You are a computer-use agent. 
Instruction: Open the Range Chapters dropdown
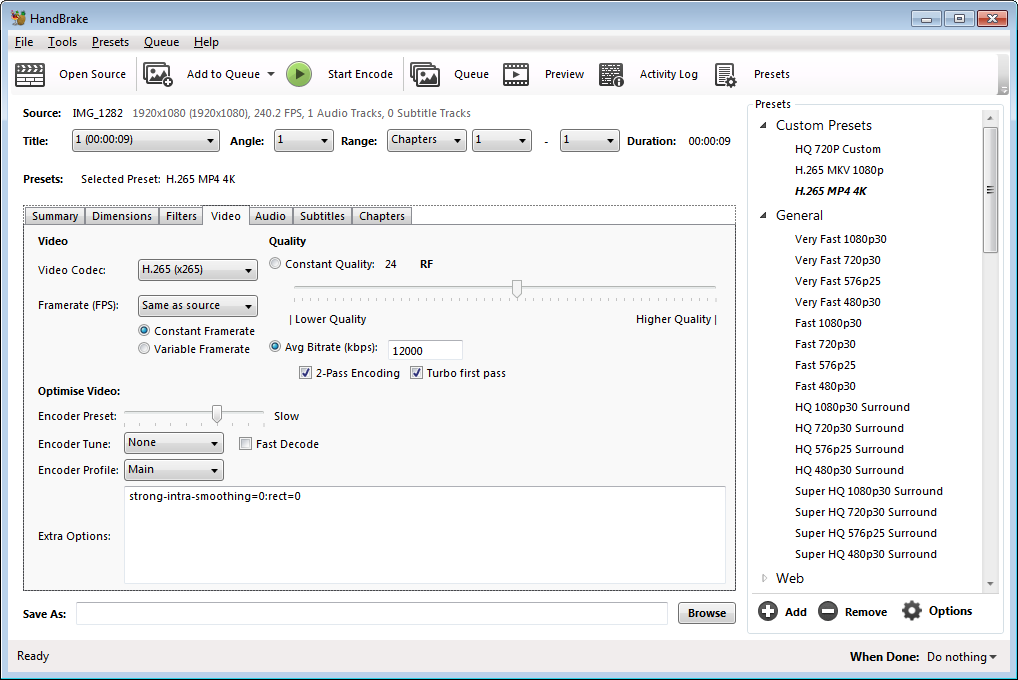point(427,140)
